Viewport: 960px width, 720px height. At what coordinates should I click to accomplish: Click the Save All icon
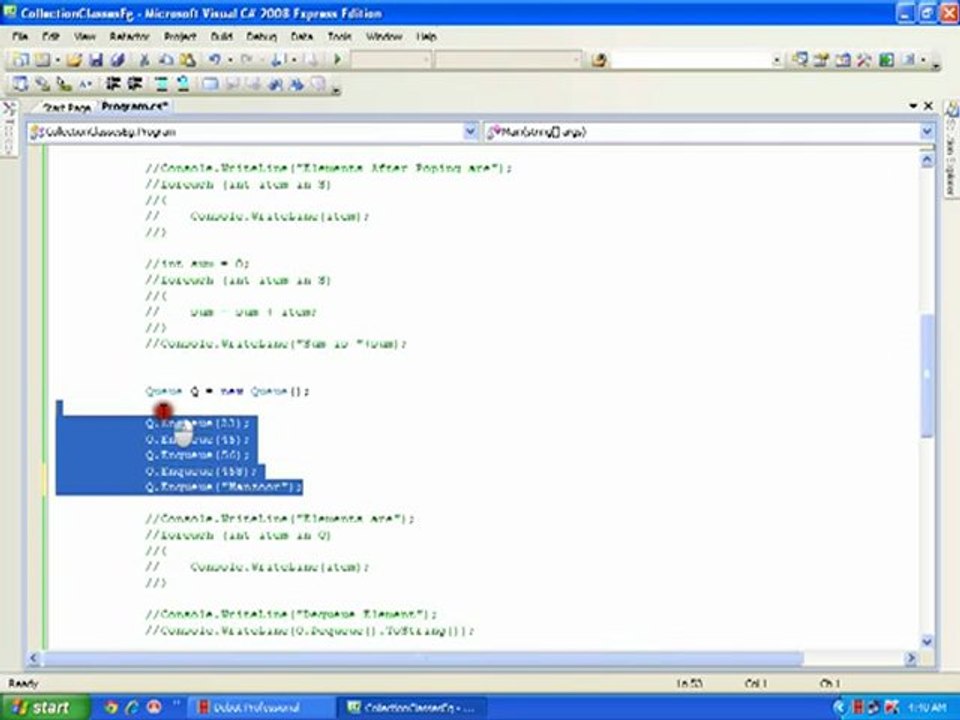(118, 59)
